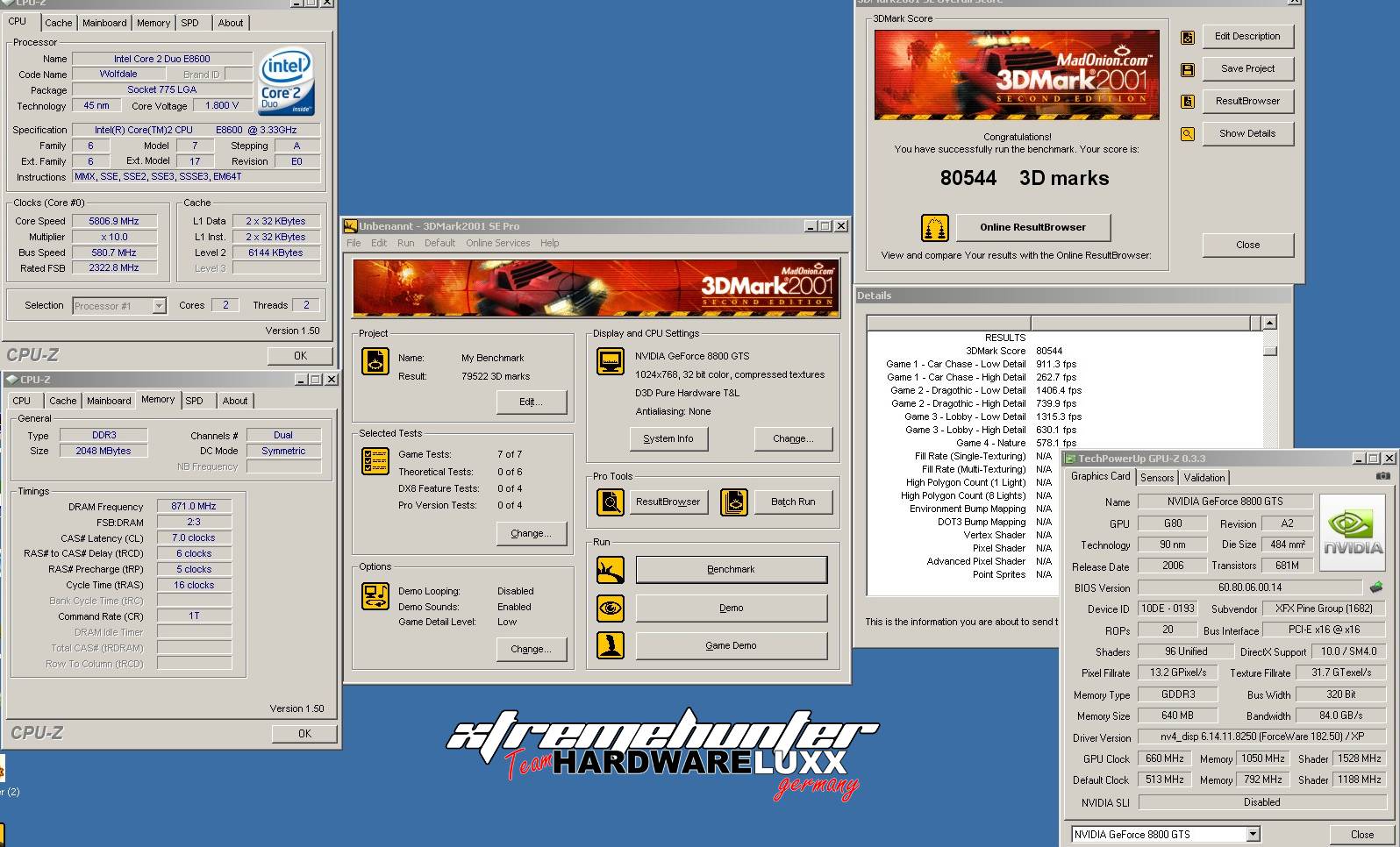Click the Online ResultBrowser button
This screenshot has height=847, width=1400.
(x=1032, y=228)
